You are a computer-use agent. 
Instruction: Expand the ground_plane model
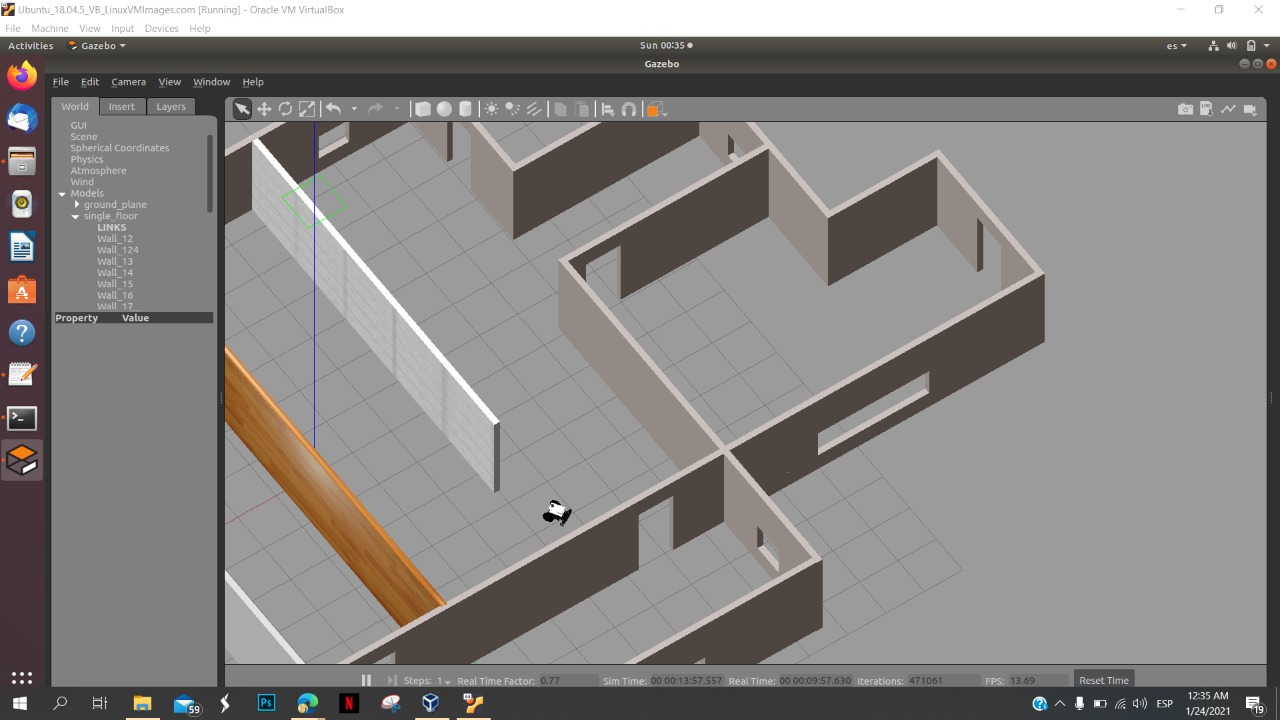[x=77, y=204]
